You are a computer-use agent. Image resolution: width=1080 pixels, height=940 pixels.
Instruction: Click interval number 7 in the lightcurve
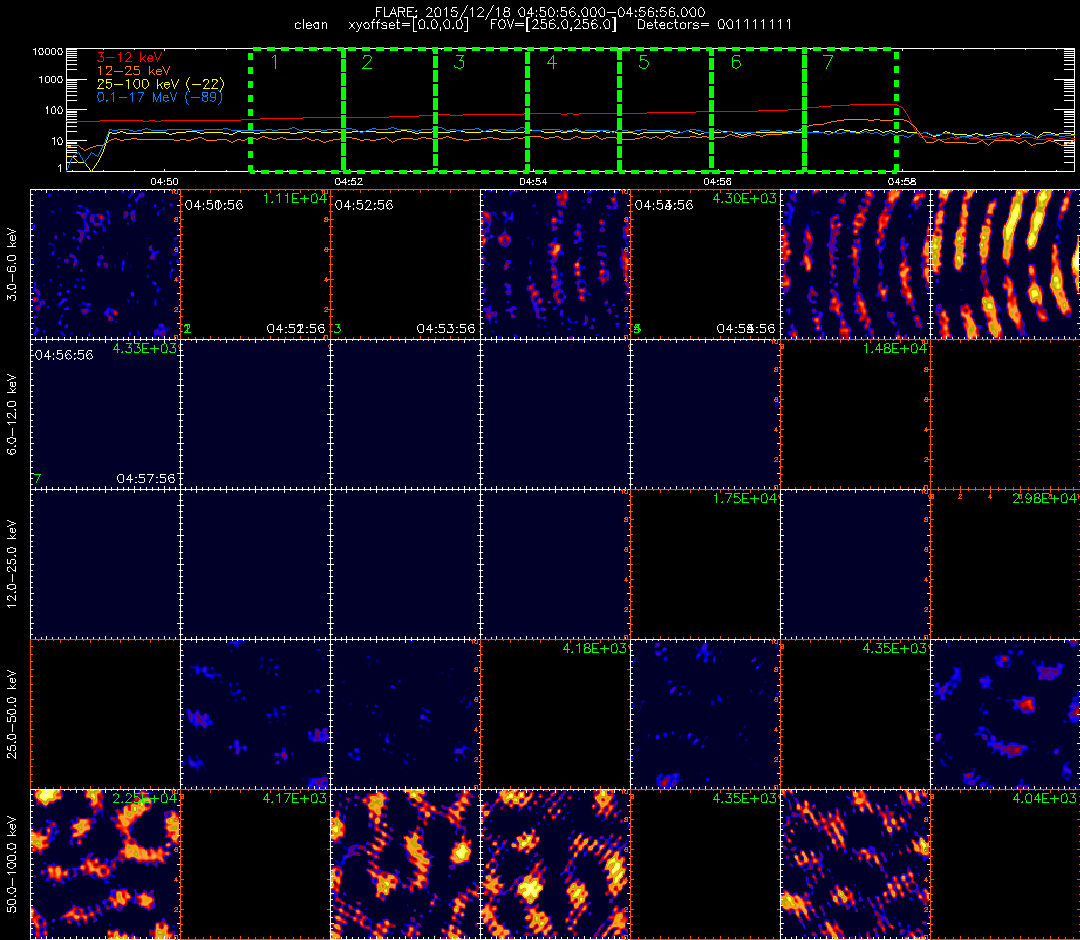coord(829,62)
